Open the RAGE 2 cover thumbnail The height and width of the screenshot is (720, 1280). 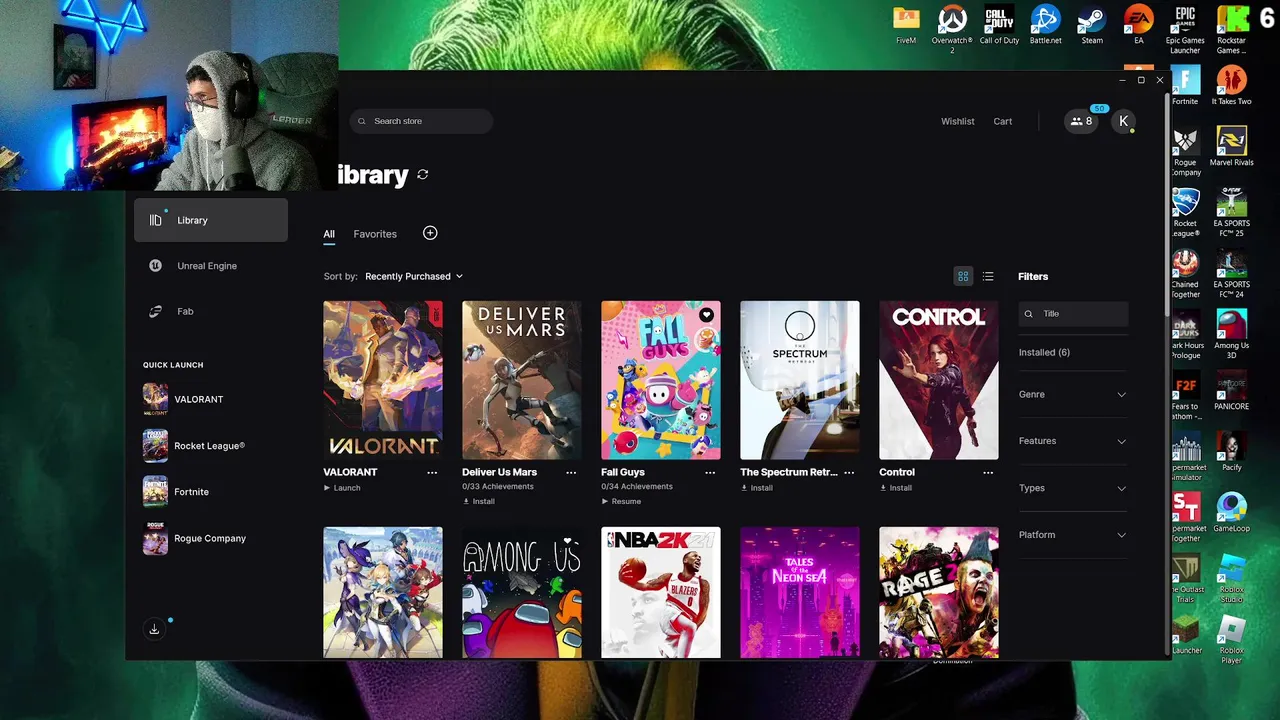pos(938,593)
